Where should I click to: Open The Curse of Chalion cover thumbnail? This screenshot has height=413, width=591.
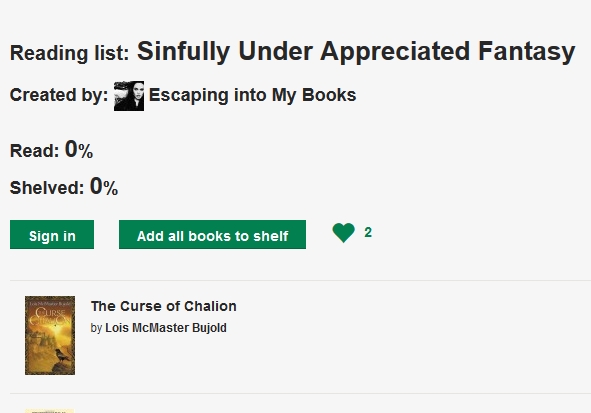[50, 335]
